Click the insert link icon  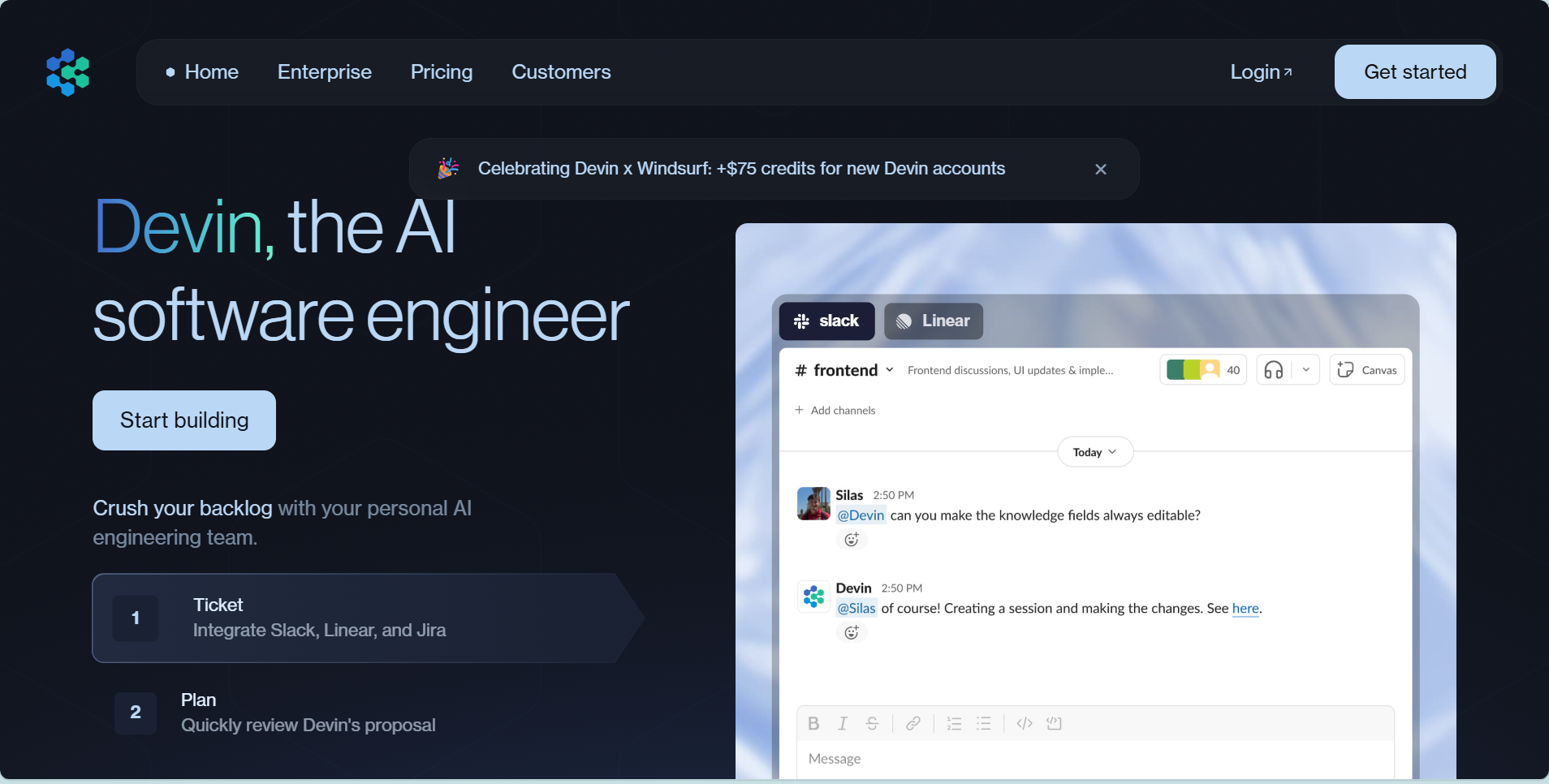click(913, 723)
